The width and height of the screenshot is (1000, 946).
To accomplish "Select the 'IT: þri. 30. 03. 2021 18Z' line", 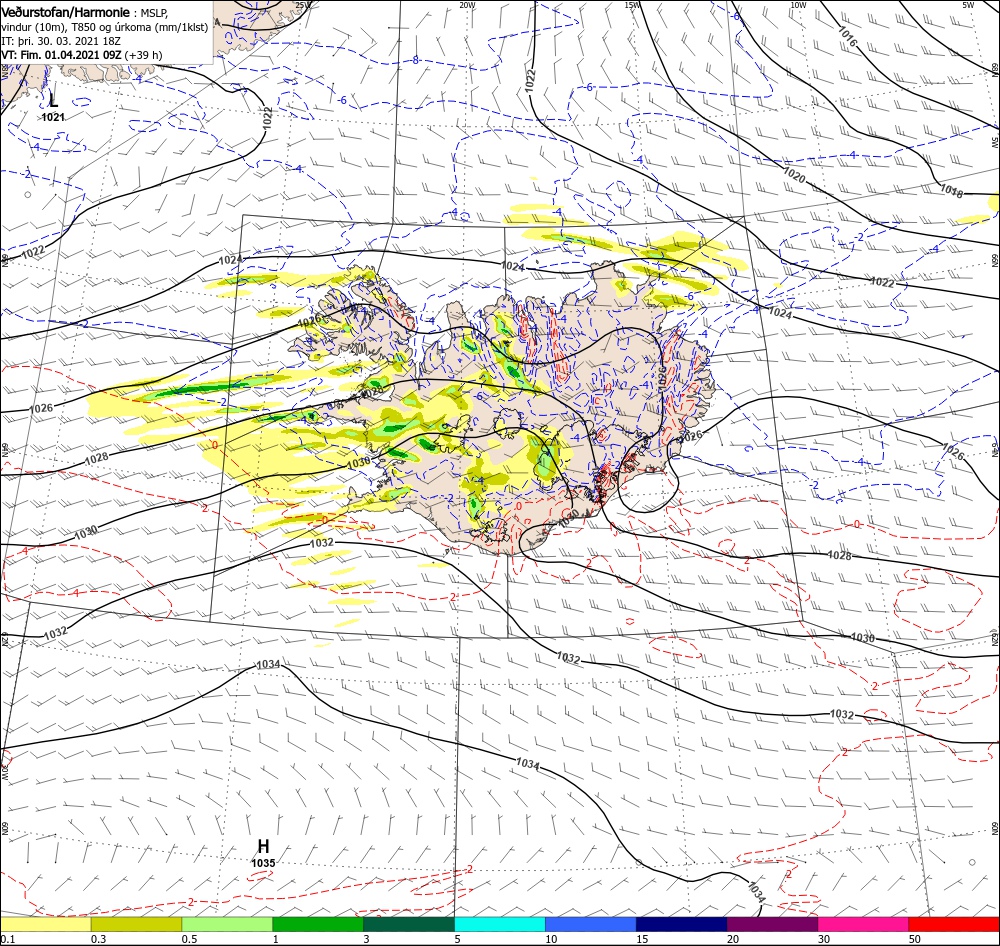I will (x=61, y=41).
